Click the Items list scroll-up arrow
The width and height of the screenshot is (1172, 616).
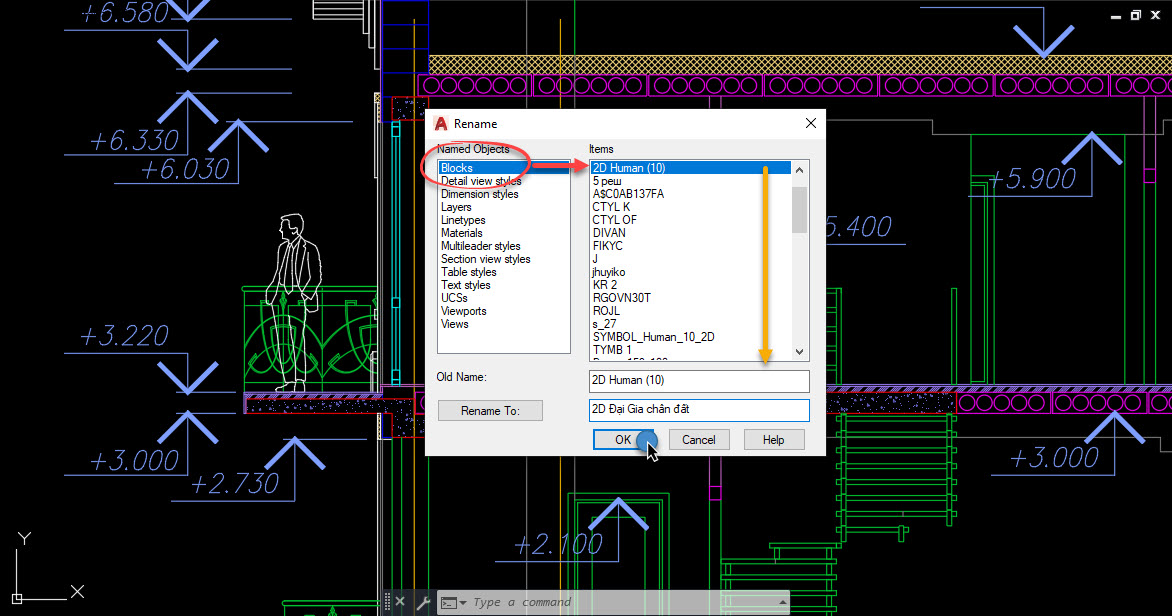(797, 168)
